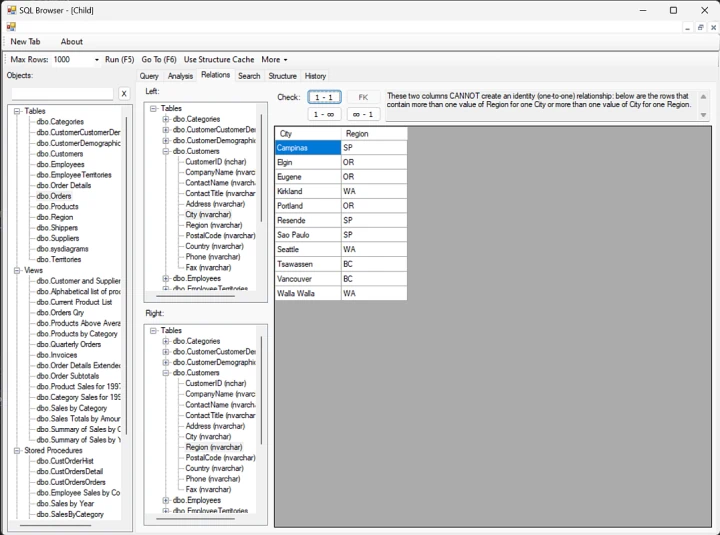720x535 pixels.
Task: Click the City column header
Action: pos(308,134)
